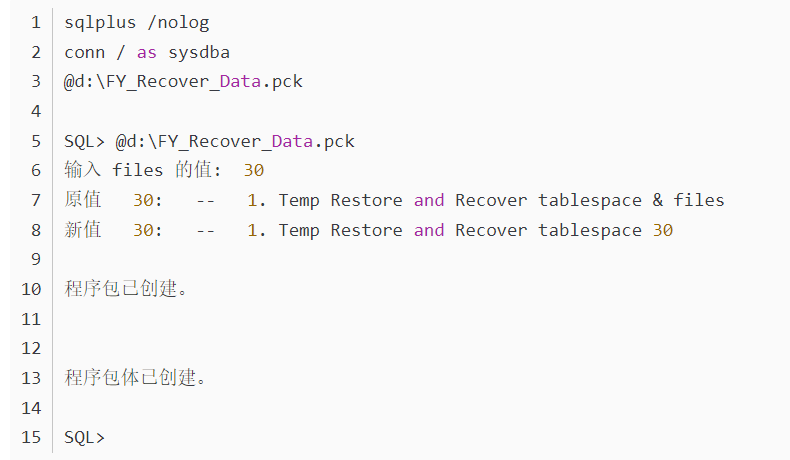Click '& files' at end of line 7

689,201
